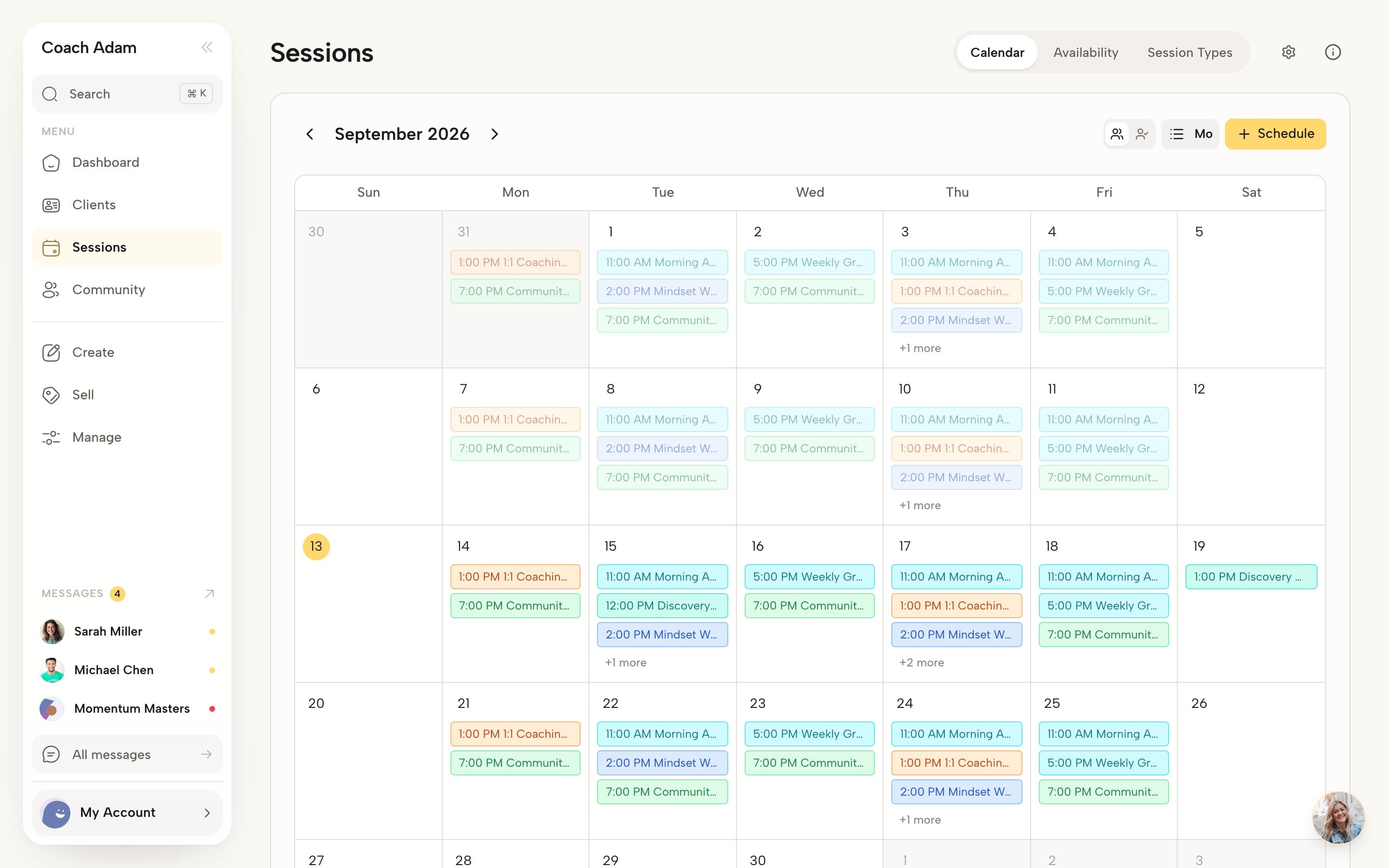Open 12:00 PM Discovery session on 15th
Viewport: 1389px width, 868px height.
click(x=662, y=606)
